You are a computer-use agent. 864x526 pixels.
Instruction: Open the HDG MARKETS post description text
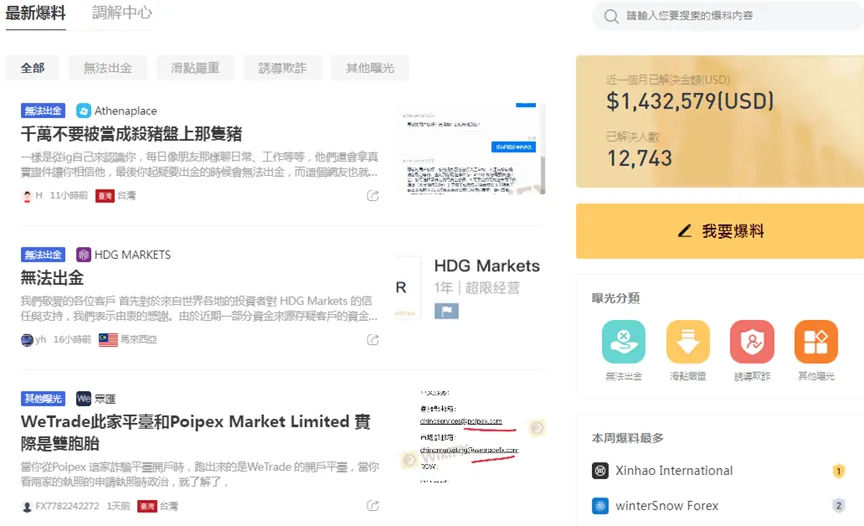pos(199,308)
